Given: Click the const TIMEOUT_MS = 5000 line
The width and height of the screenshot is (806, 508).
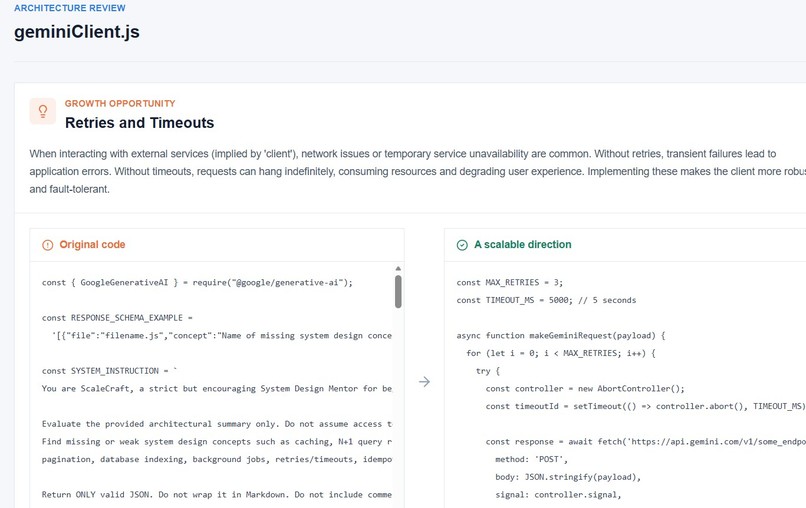Looking at the screenshot, I should click(546, 300).
